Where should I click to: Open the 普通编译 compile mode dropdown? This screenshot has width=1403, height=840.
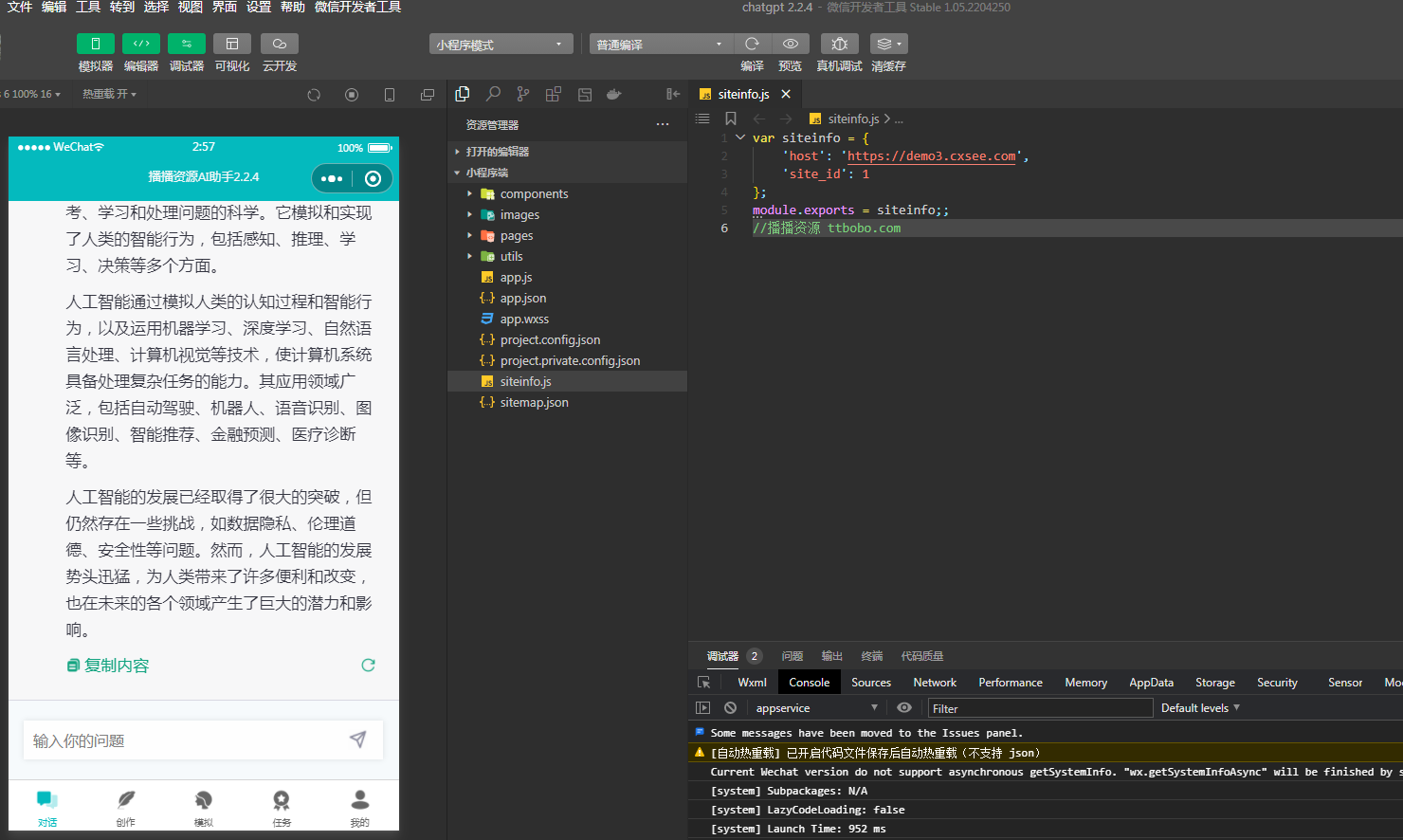point(661,45)
